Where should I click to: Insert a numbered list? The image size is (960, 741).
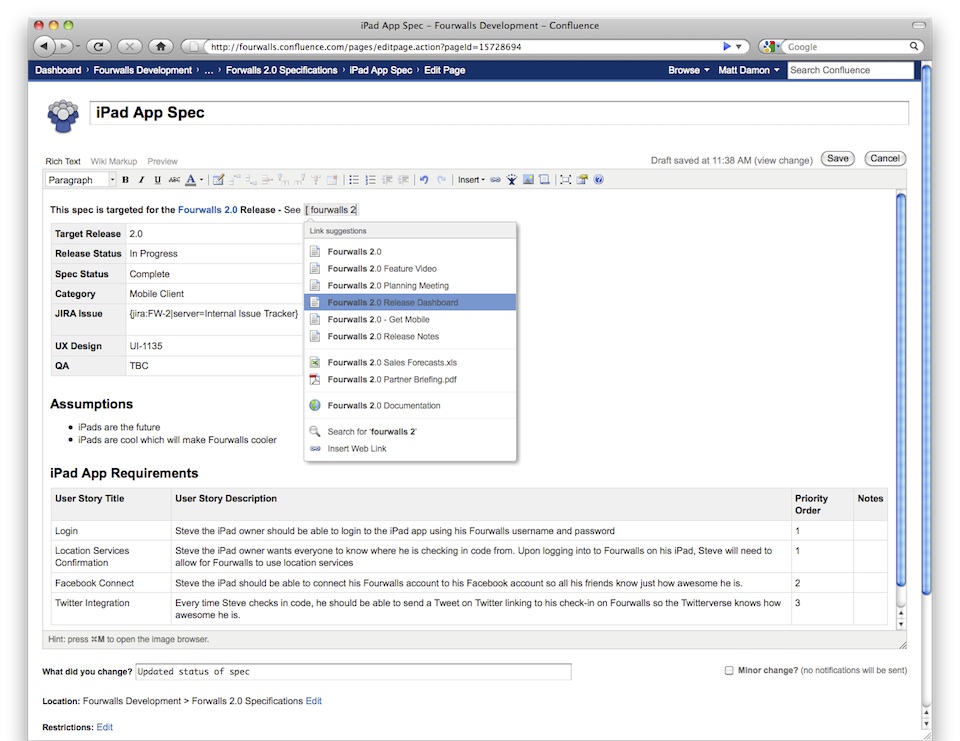[x=370, y=180]
